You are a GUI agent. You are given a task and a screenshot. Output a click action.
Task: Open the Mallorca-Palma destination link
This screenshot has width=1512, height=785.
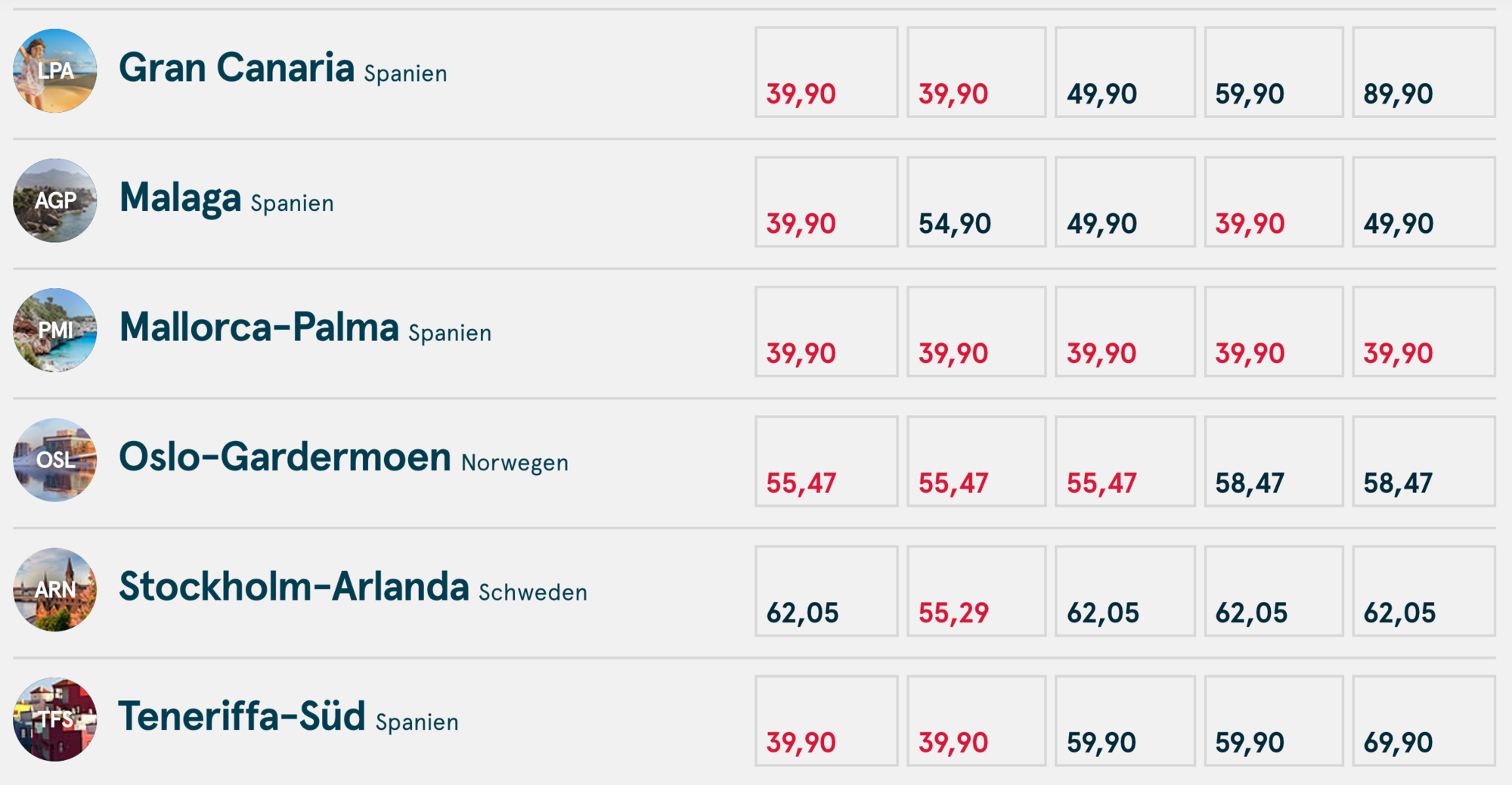coord(259,327)
